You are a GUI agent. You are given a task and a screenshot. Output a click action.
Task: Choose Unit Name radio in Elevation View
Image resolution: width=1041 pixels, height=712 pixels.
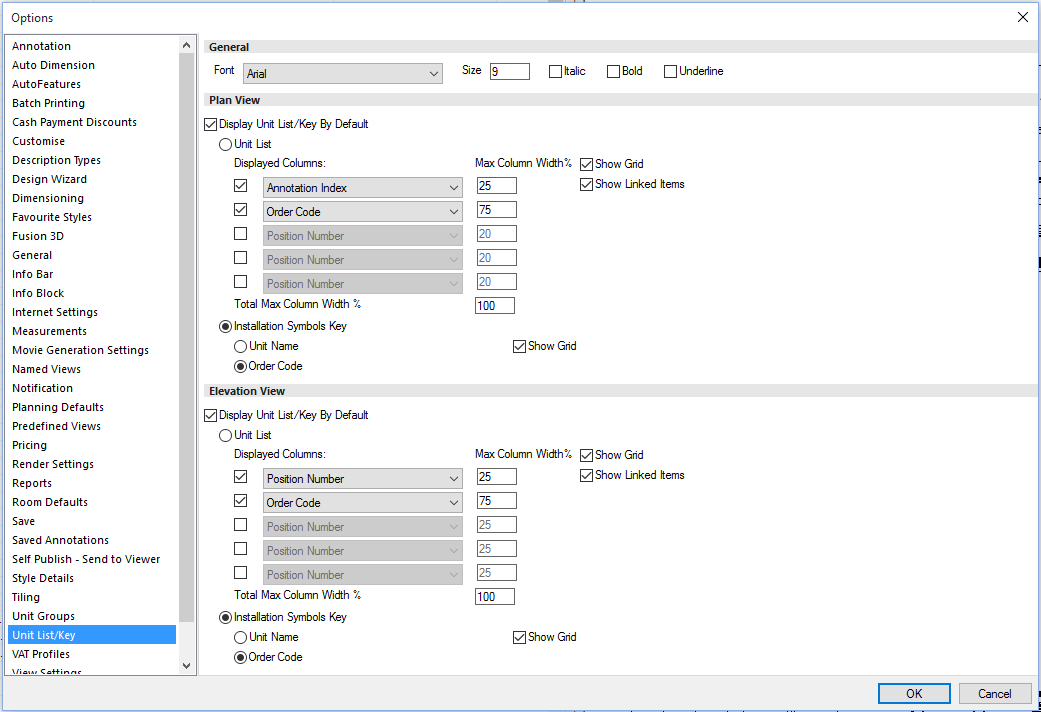[x=241, y=637]
